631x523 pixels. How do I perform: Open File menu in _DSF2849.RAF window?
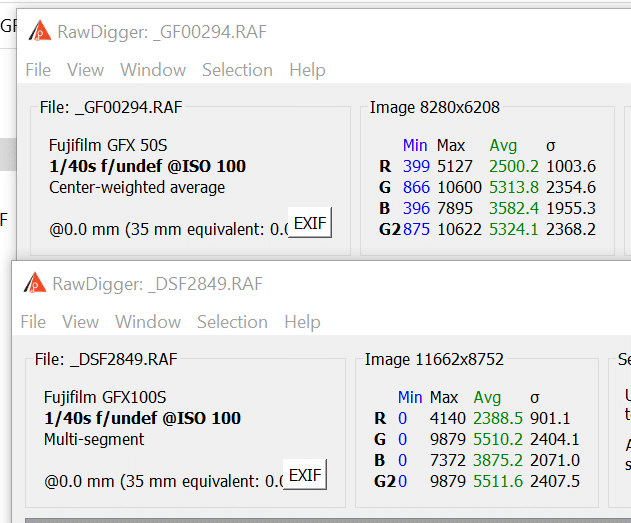(33, 322)
